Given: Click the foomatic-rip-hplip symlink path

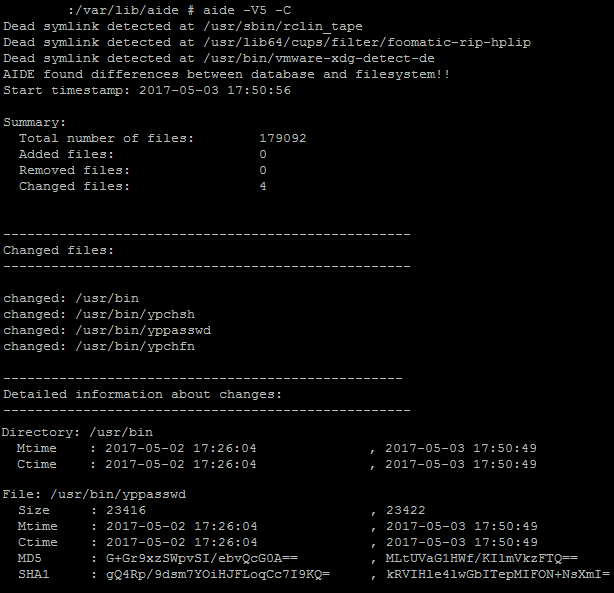Looking at the screenshot, I should [x=367, y=42].
